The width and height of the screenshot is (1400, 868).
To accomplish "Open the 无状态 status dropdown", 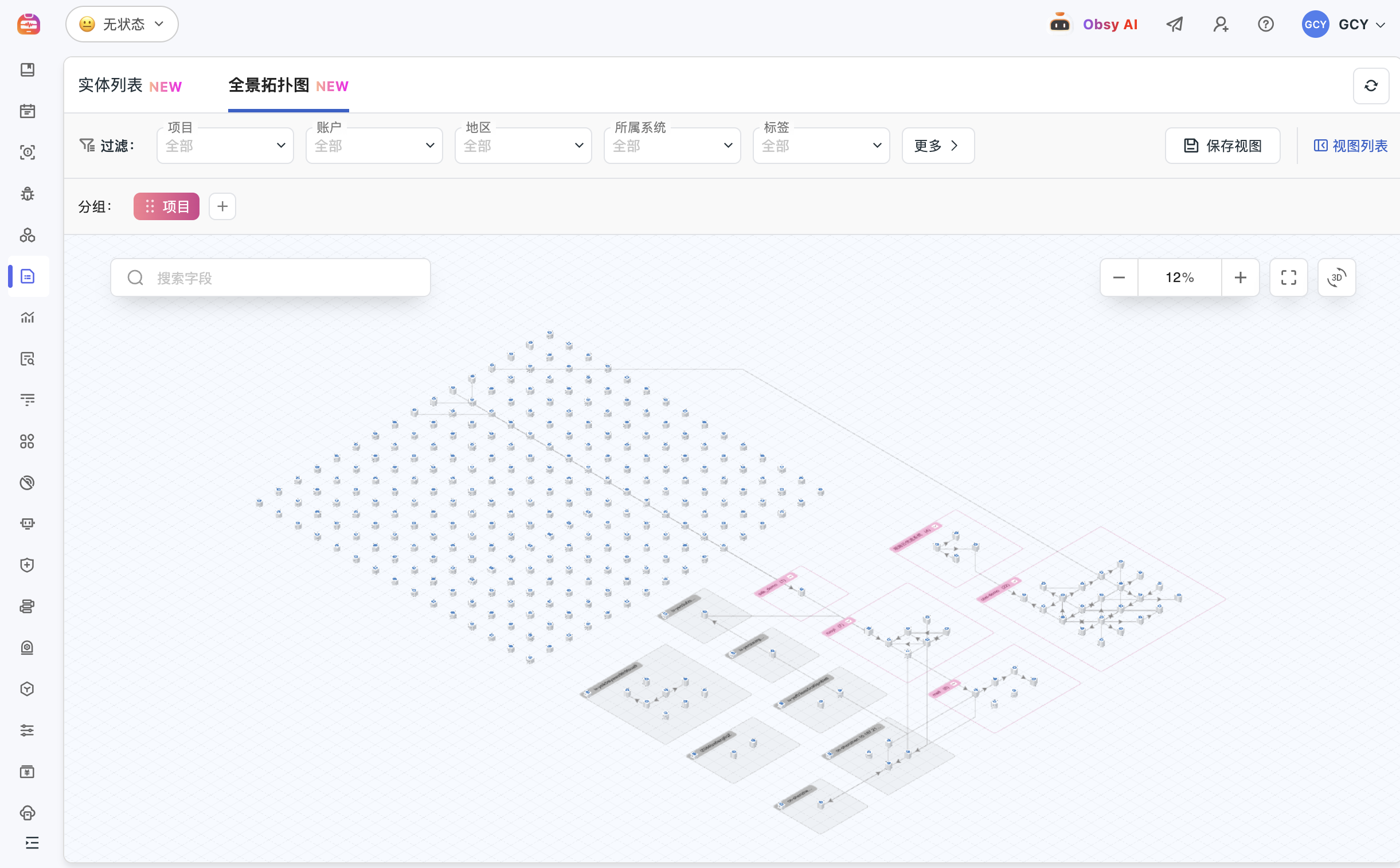I will click(122, 24).
